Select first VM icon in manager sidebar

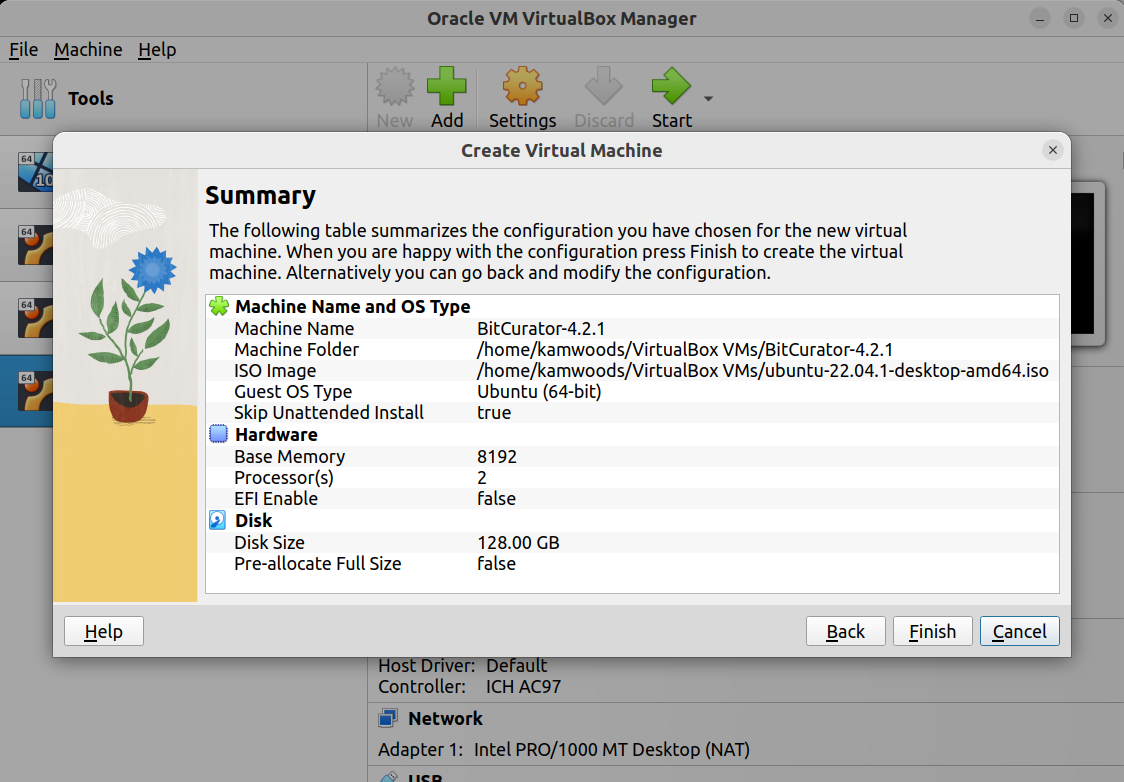pyautogui.click(x=36, y=172)
